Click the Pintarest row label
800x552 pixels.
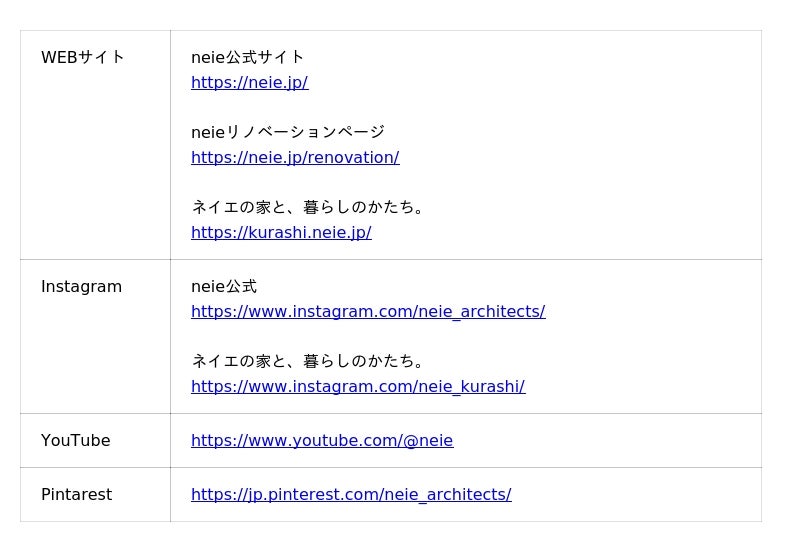pyautogui.click(x=76, y=495)
